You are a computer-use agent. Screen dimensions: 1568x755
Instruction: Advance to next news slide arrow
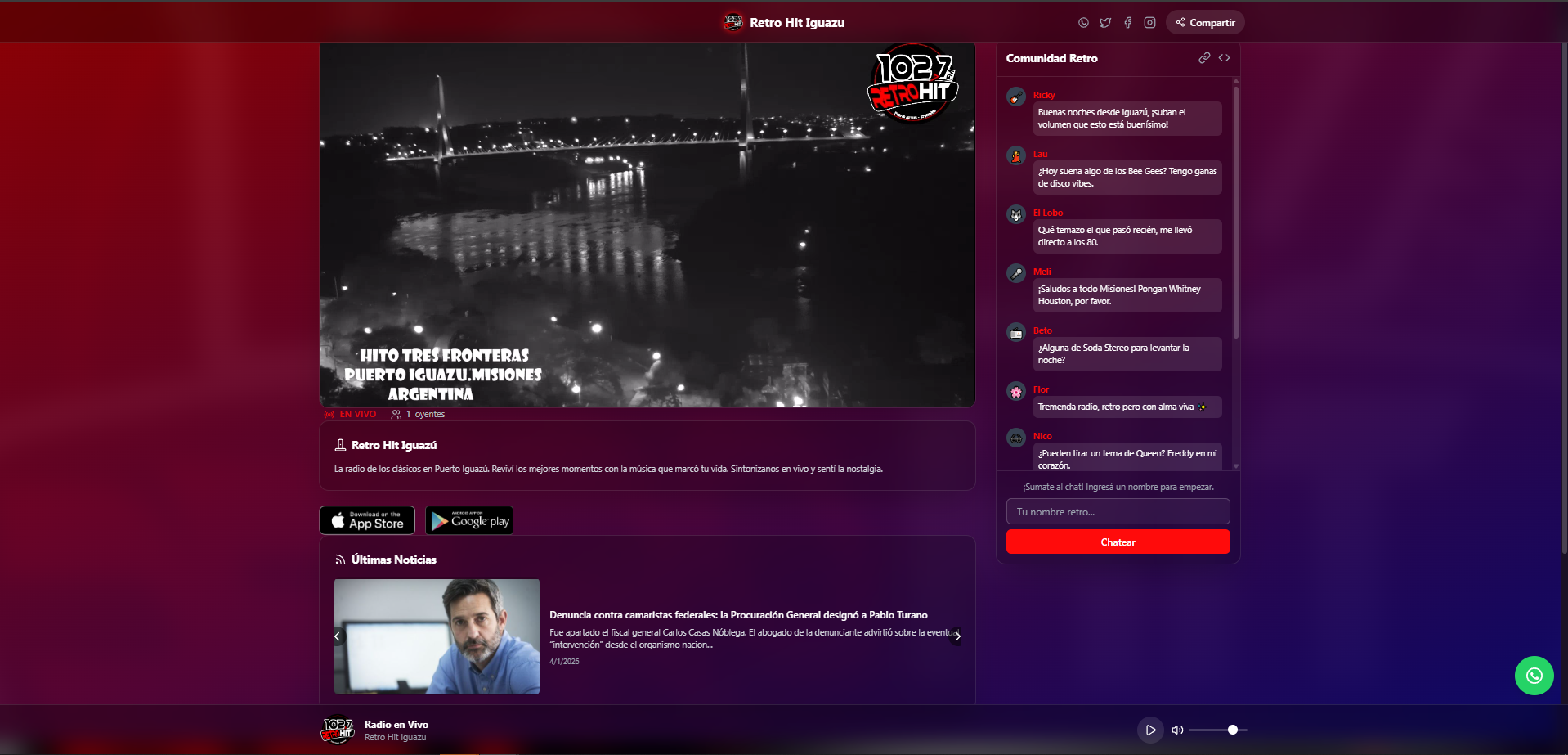point(956,636)
